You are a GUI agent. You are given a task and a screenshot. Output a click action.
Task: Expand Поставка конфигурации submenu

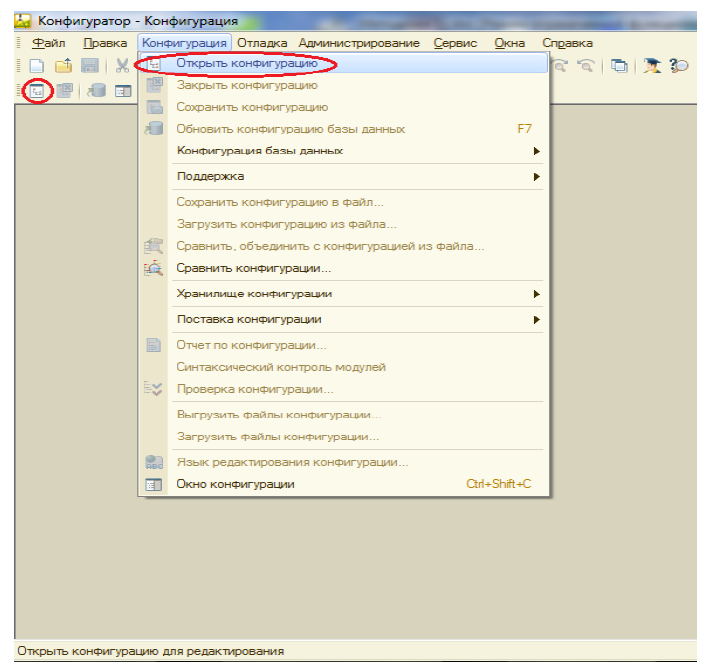coord(344,320)
